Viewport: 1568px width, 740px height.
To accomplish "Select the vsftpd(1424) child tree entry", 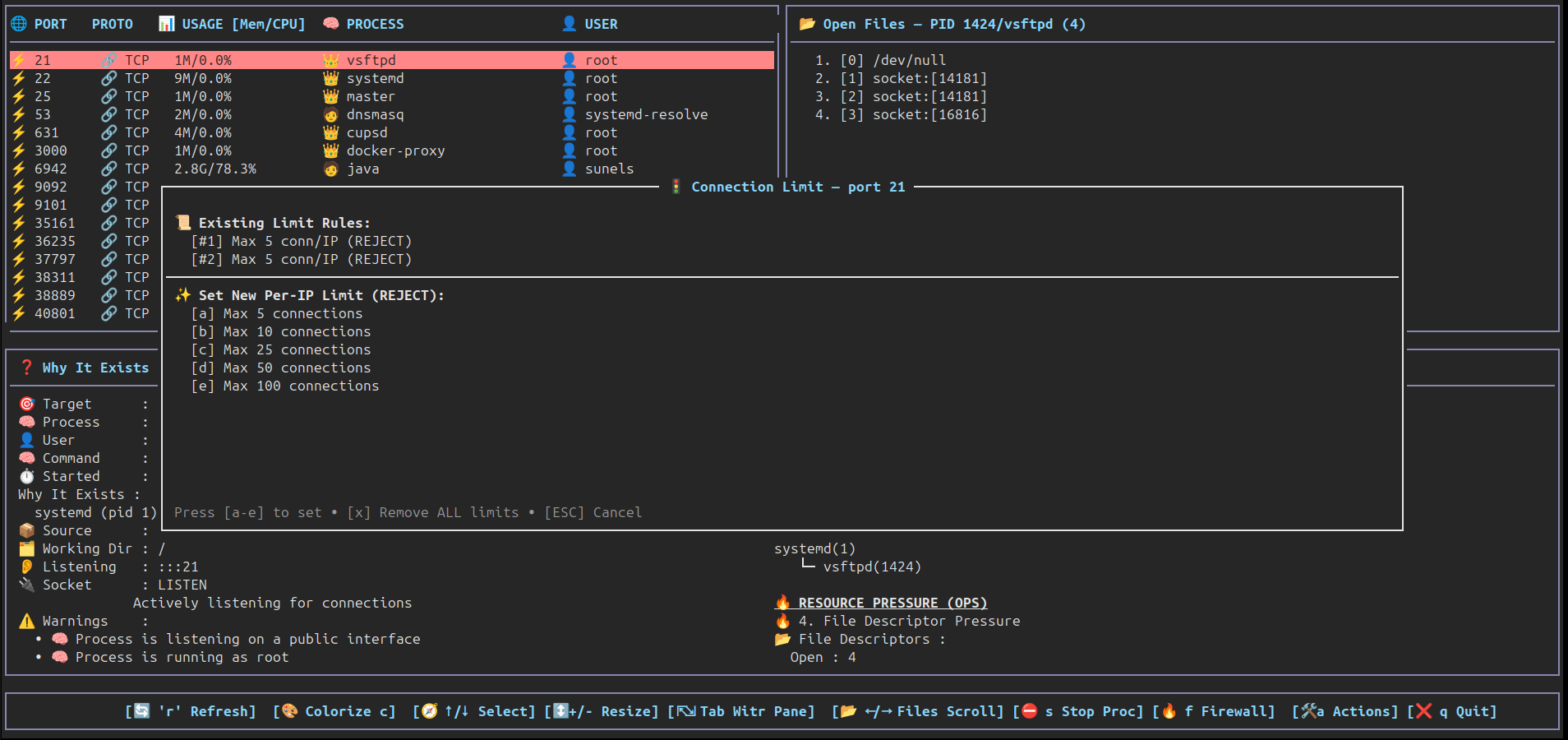I will [871, 567].
